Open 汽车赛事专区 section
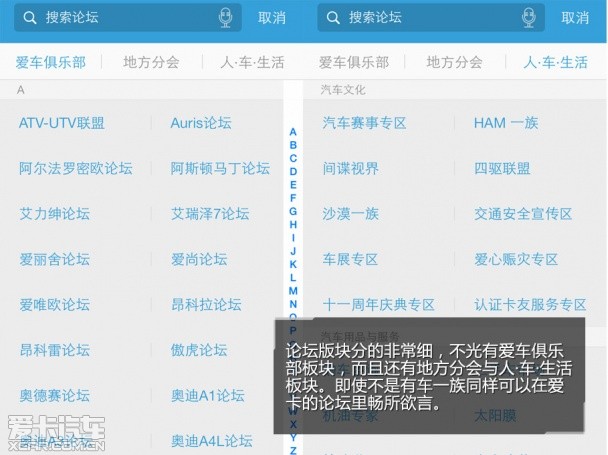608x455 pixels. [364, 123]
